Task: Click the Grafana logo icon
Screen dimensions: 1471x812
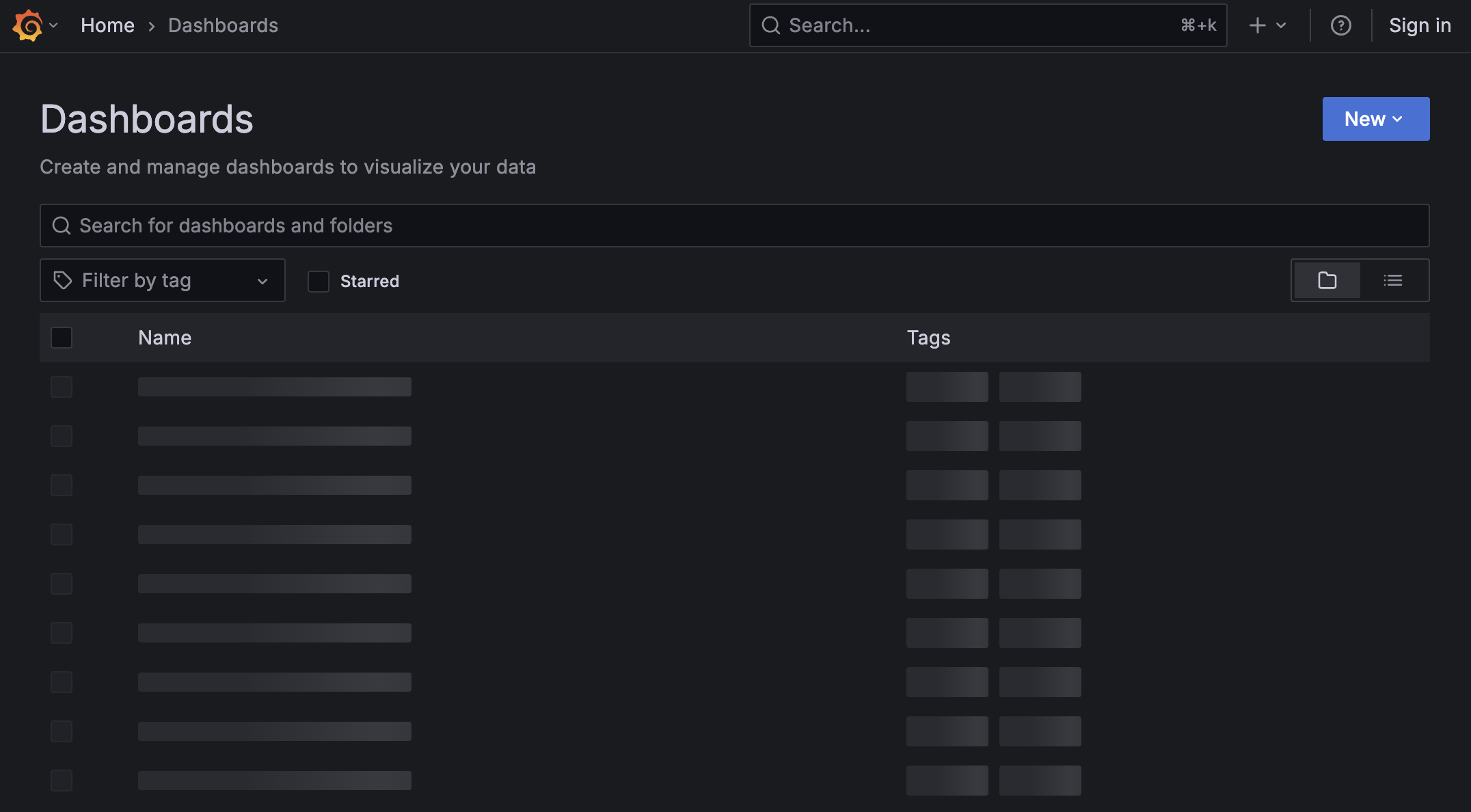Action: point(28,25)
